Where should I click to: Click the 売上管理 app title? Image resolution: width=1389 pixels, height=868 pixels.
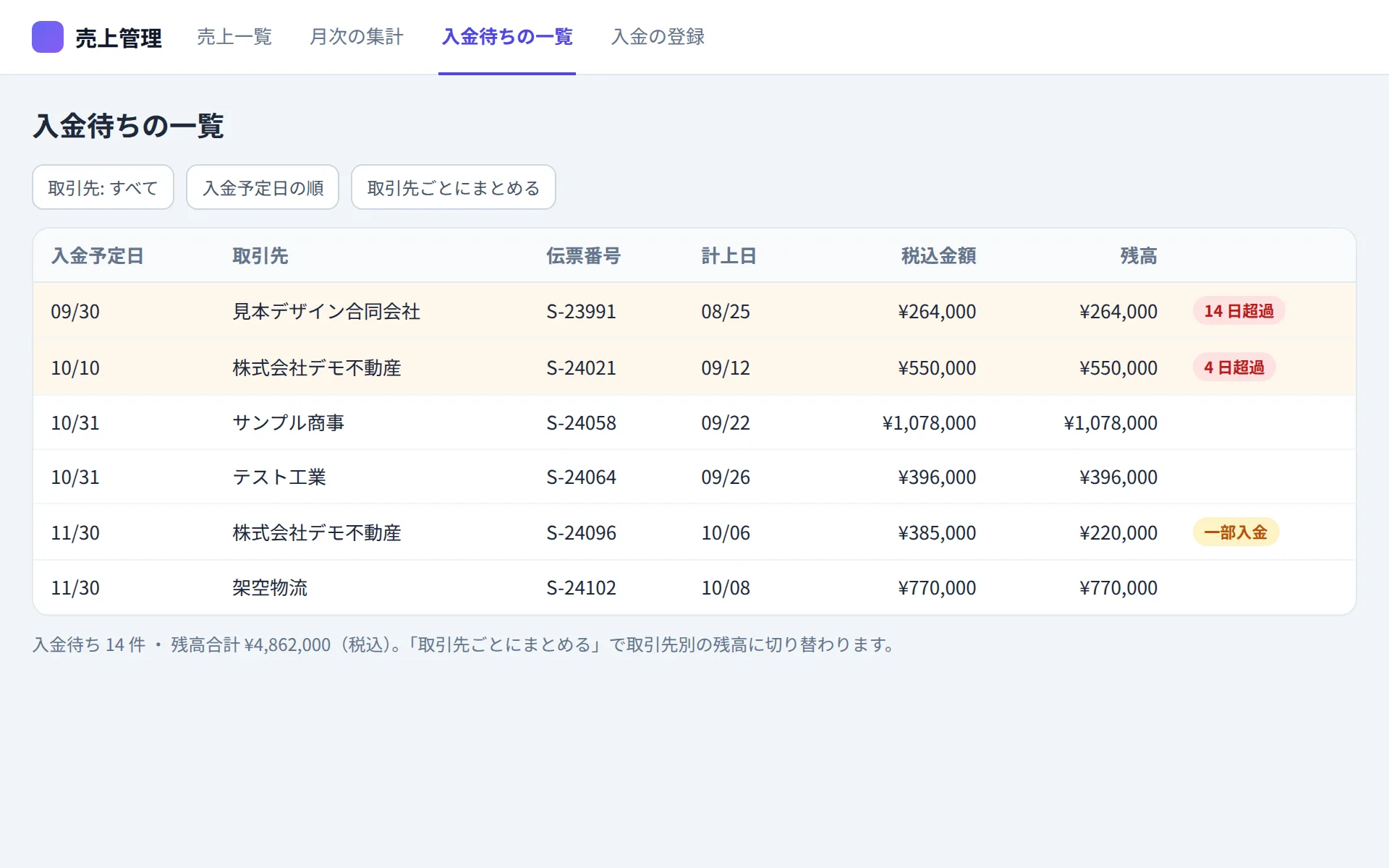tap(119, 38)
